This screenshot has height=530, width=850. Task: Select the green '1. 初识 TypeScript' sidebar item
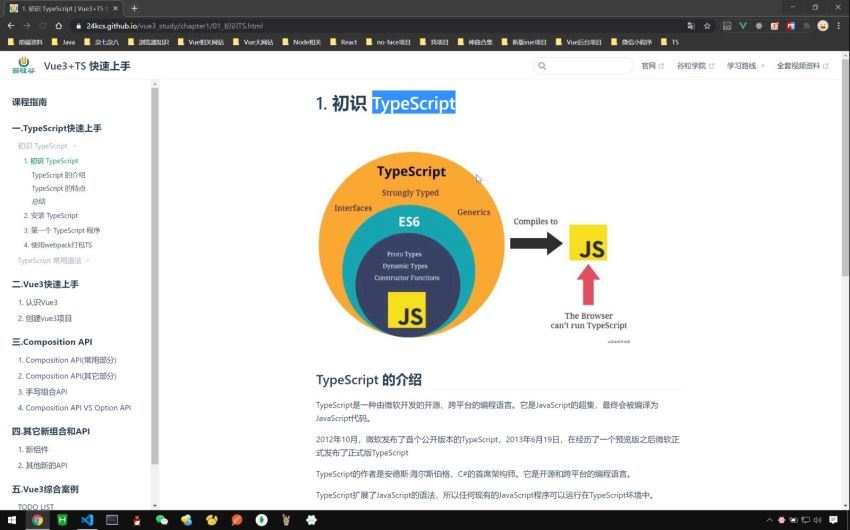51,161
